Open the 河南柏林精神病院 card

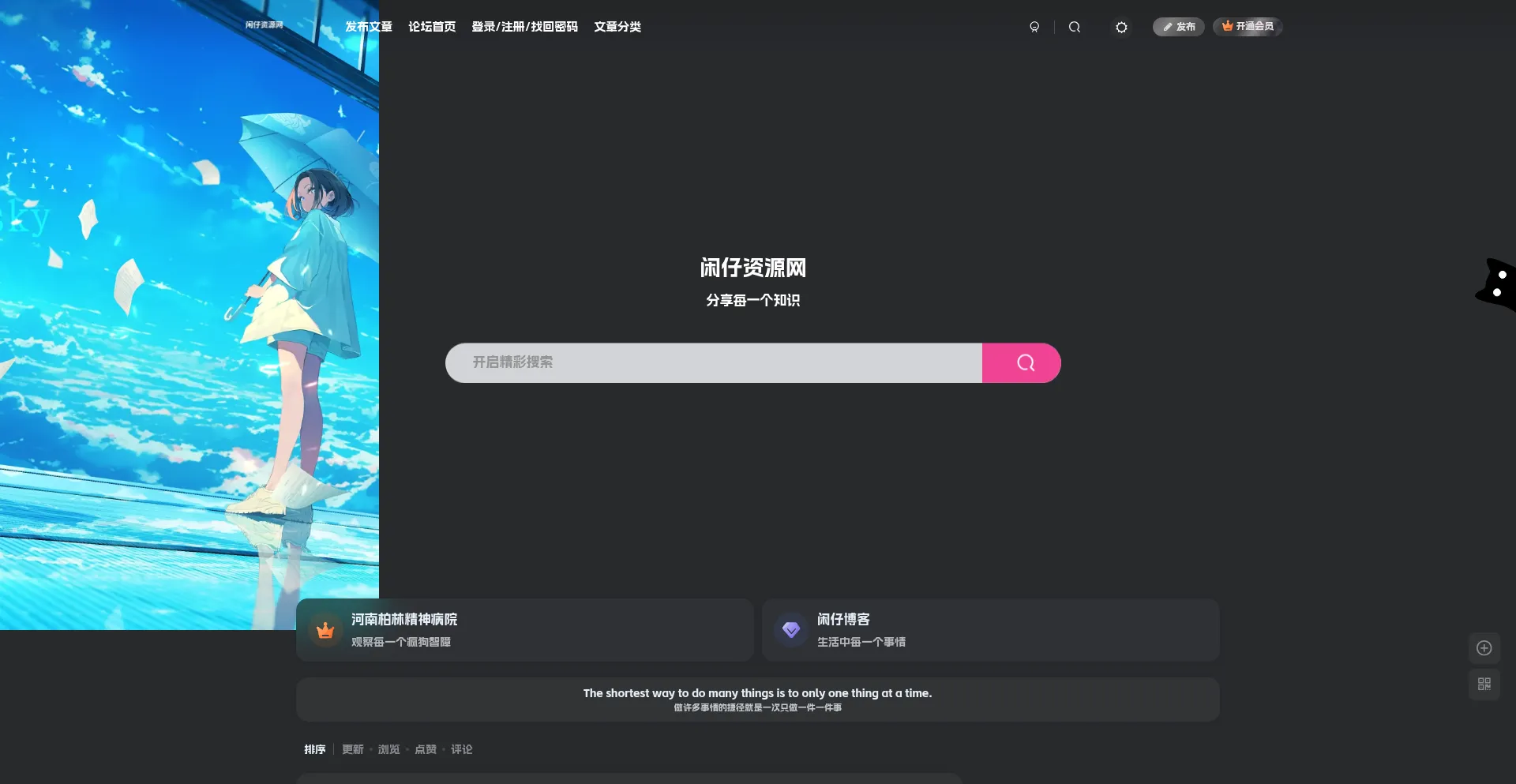(x=525, y=630)
